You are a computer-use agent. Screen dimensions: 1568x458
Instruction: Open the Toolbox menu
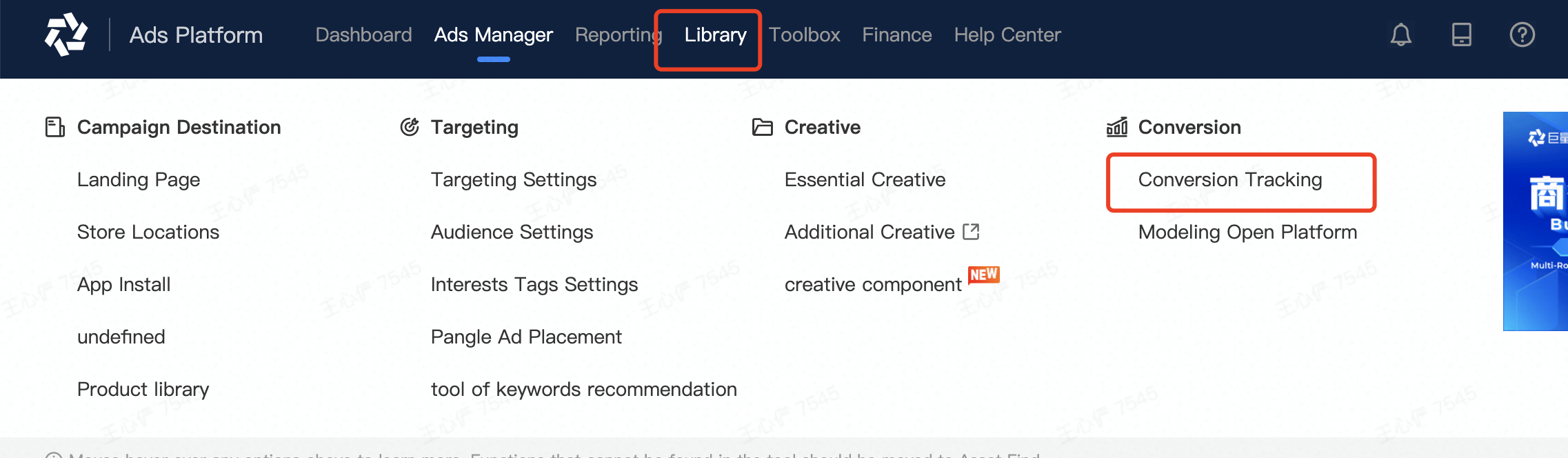click(804, 34)
